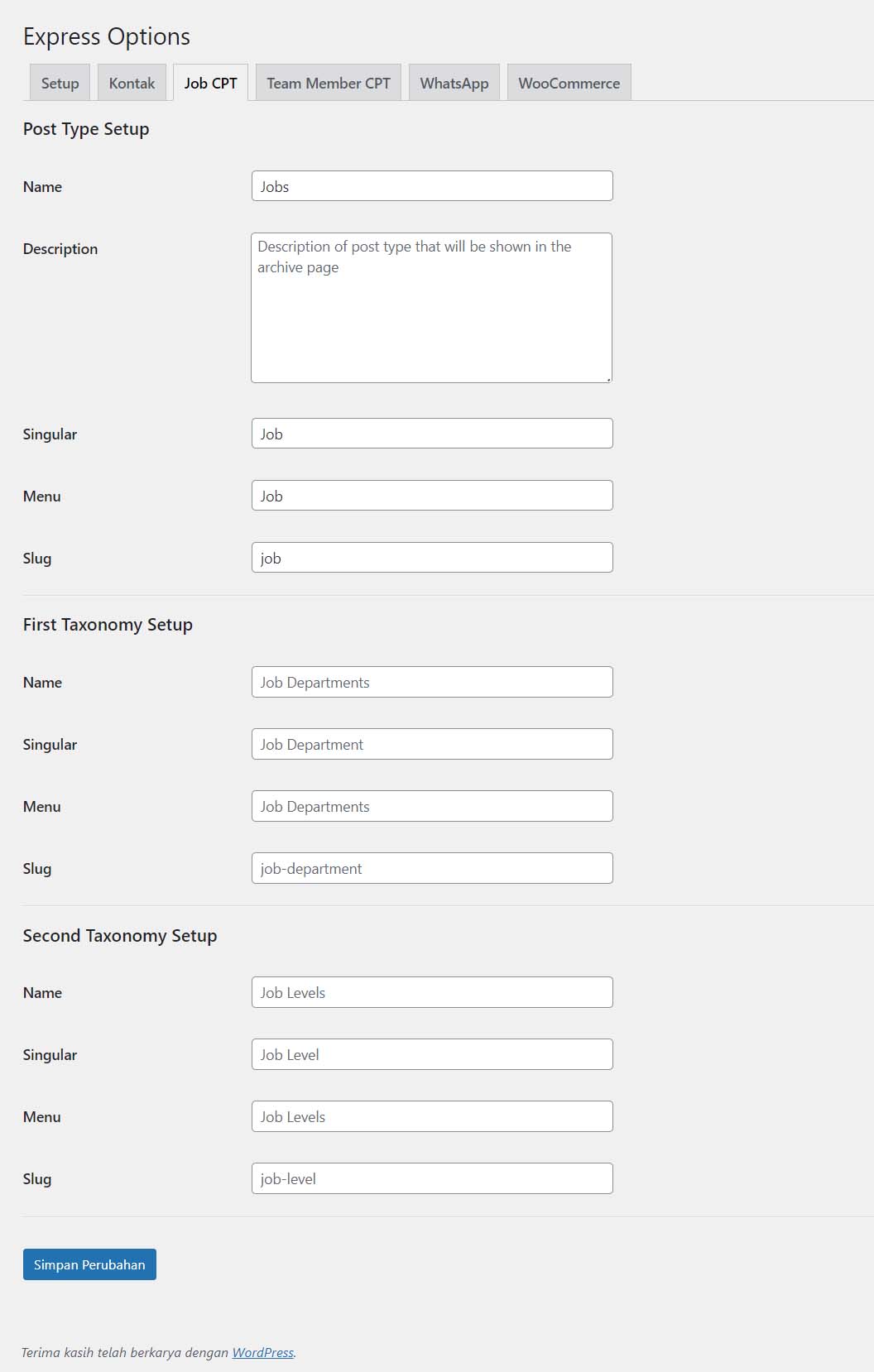Image resolution: width=874 pixels, height=1372 pixels.
Task: Switch to the WooCommerce tab
Action: (x=569, y=84)
